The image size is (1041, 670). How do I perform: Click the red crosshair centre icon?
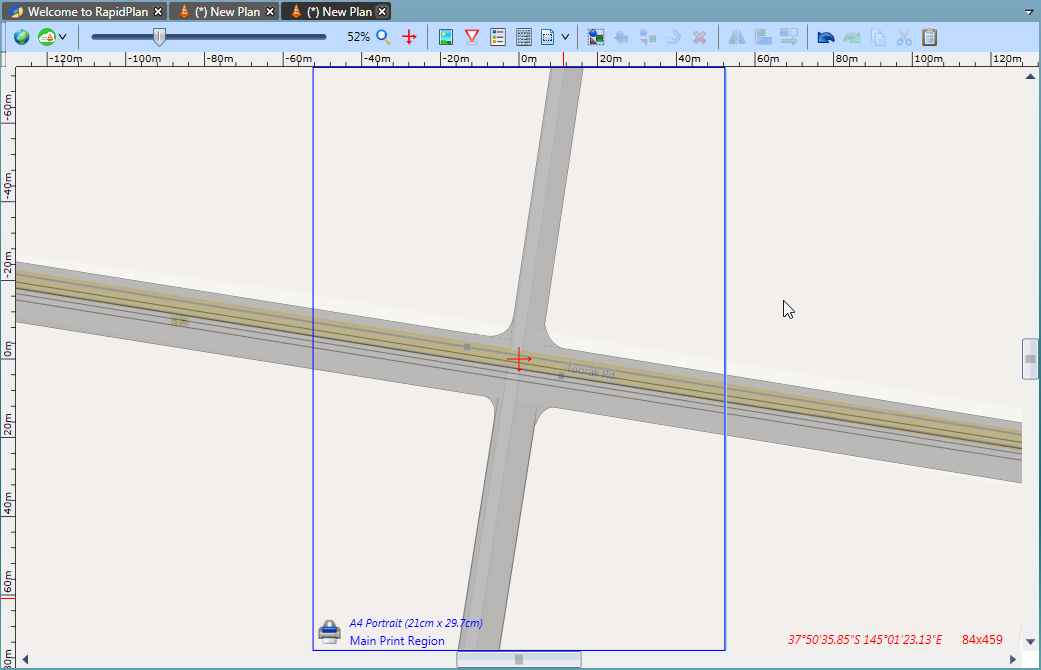pyautogui.click(x=409, y=37)
